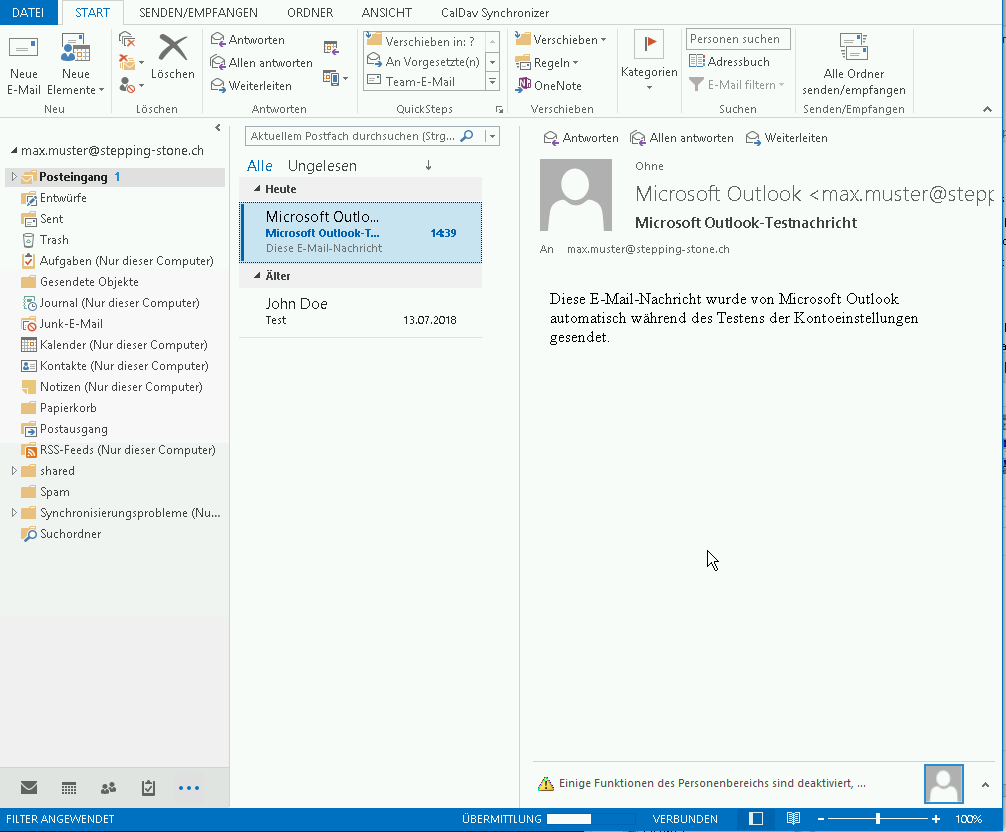Viewport: 1006px width, 832px height.
Task: Open the DATEI menu
Action: click(27, 13)
